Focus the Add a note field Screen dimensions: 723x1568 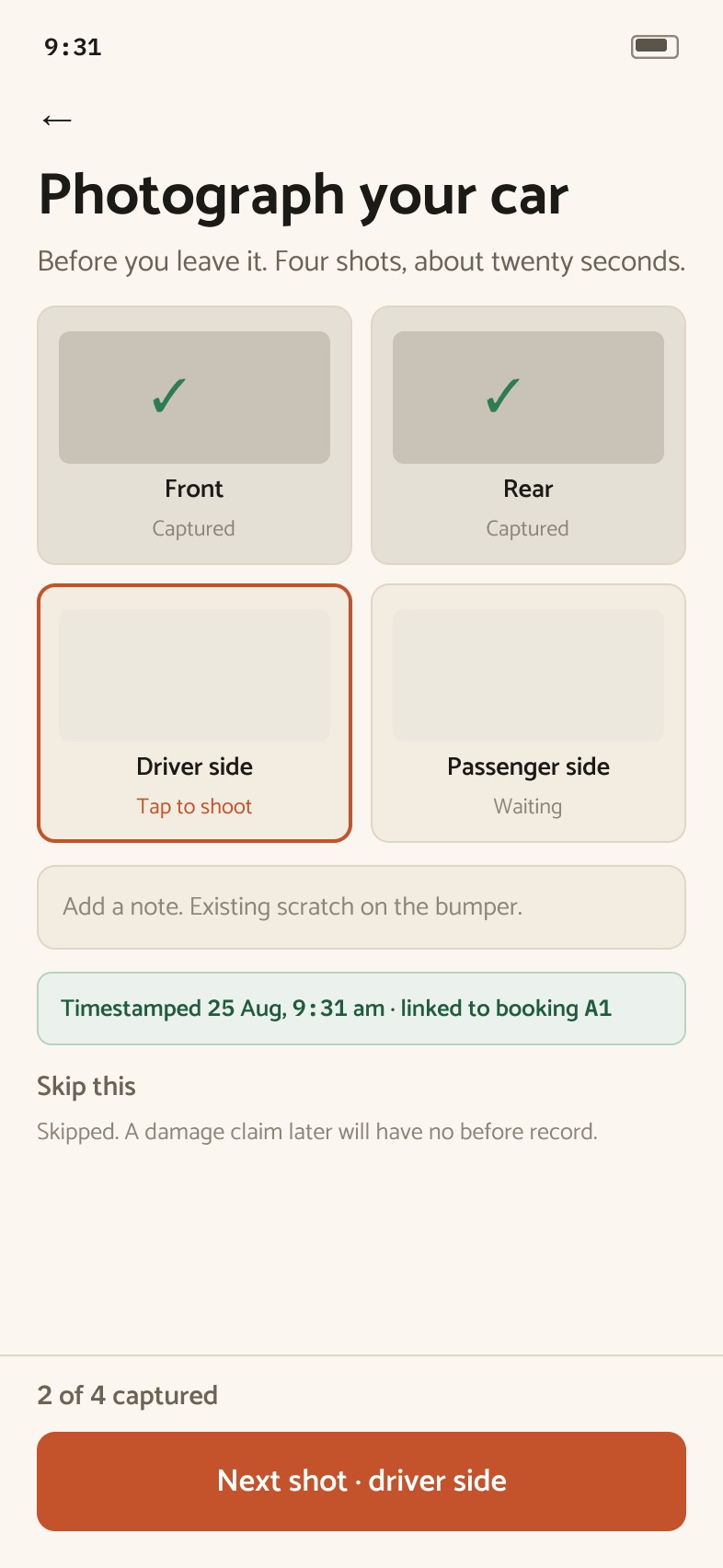pos(361,907)
